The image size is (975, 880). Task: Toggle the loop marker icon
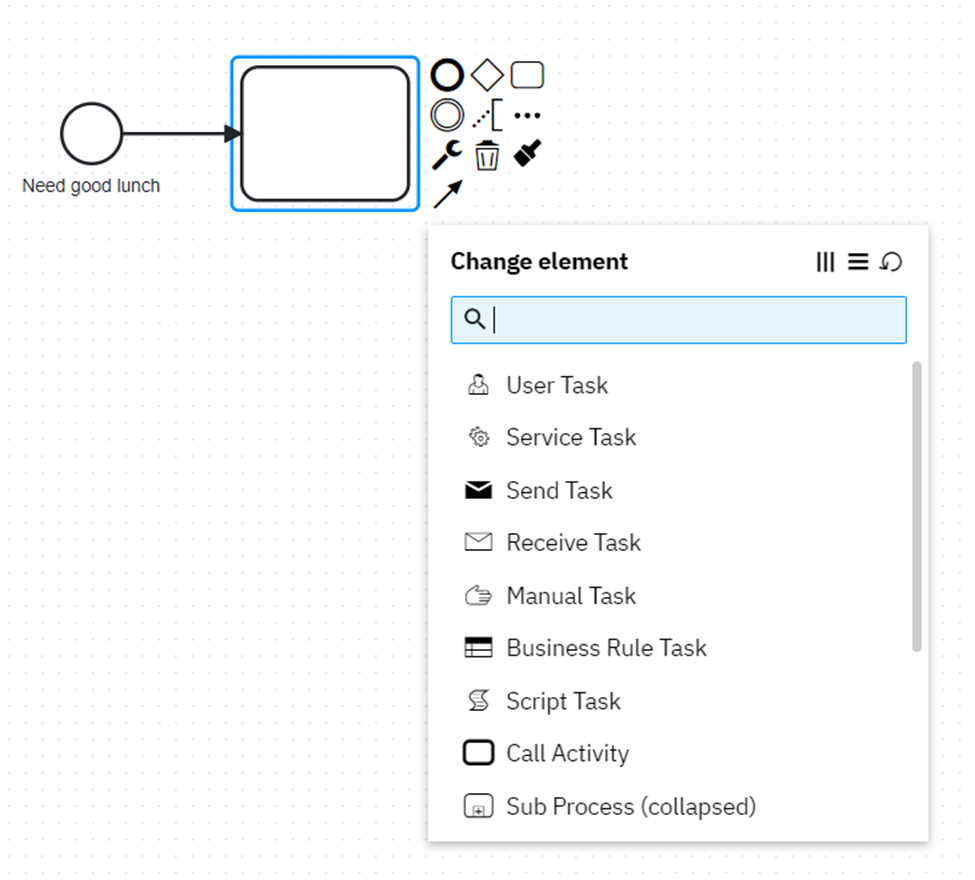891,262
